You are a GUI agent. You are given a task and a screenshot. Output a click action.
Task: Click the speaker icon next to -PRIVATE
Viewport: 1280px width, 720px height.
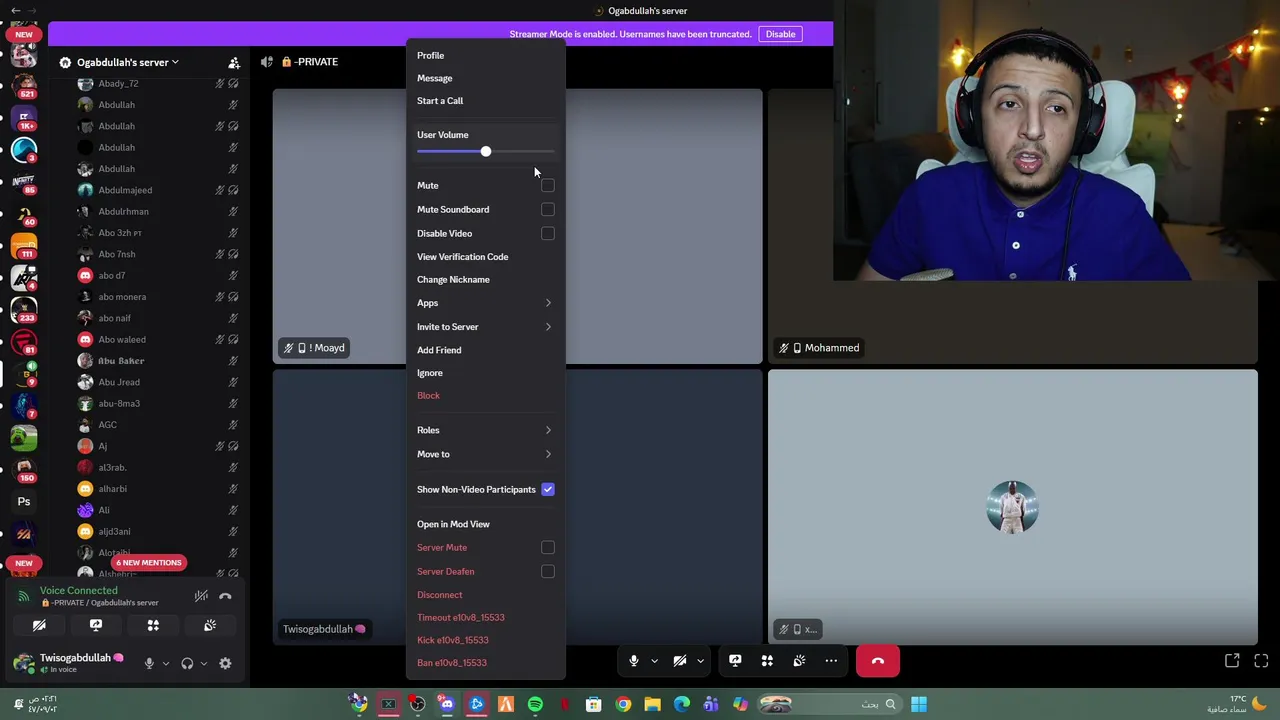(267, 62)
